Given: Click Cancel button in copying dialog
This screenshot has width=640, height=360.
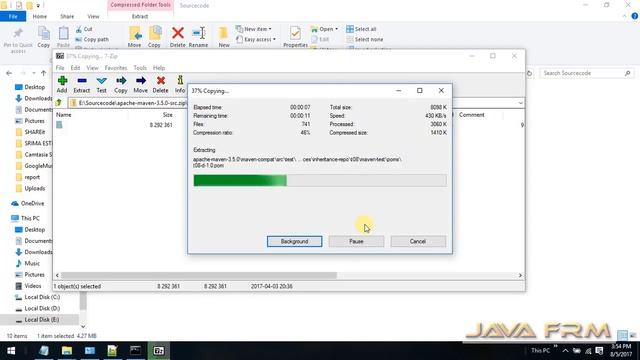Looking at the screenshot, I should (x=418, y=241).
